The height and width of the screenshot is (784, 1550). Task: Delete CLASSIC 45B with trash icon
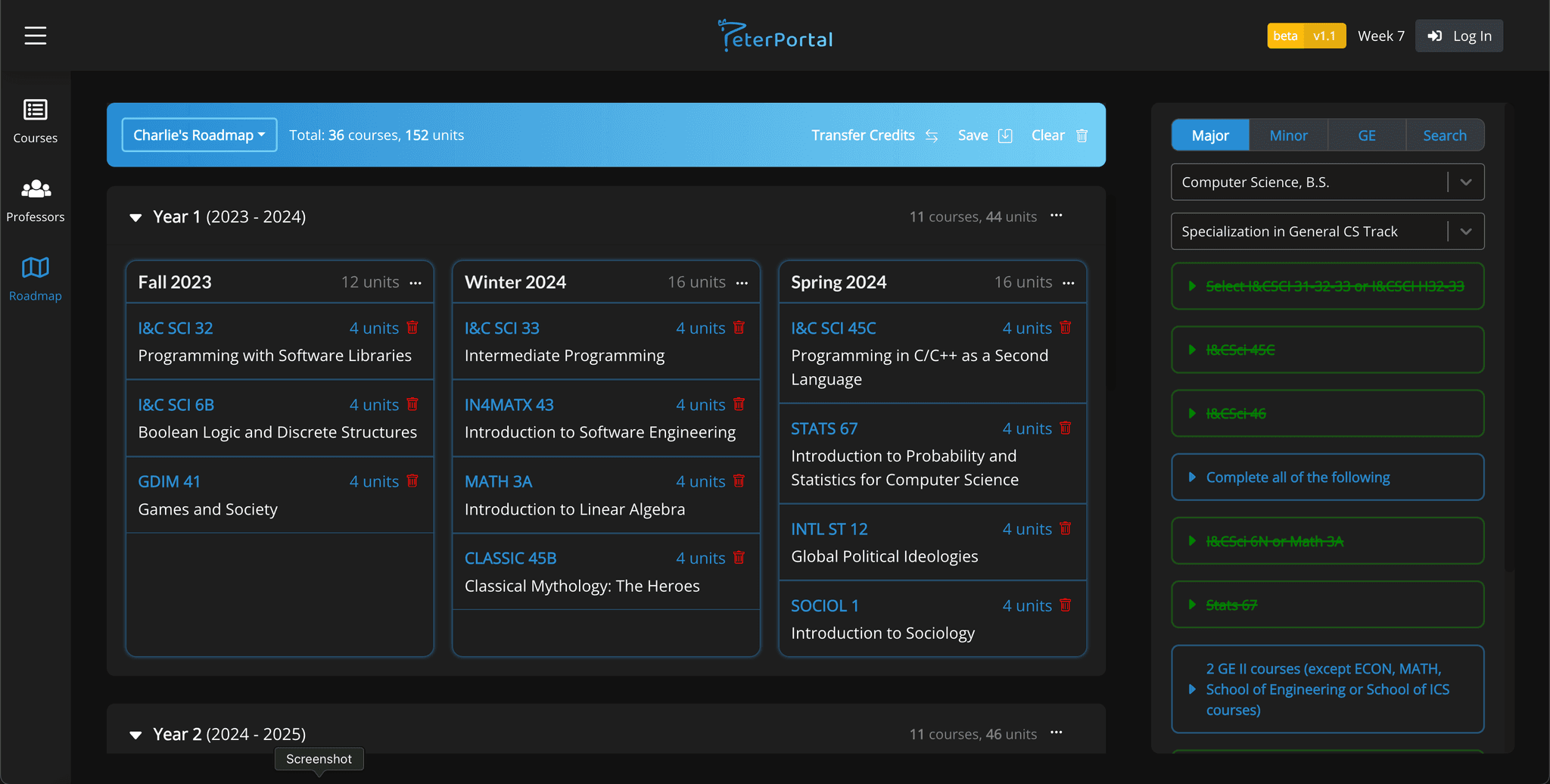click(739, 558)
